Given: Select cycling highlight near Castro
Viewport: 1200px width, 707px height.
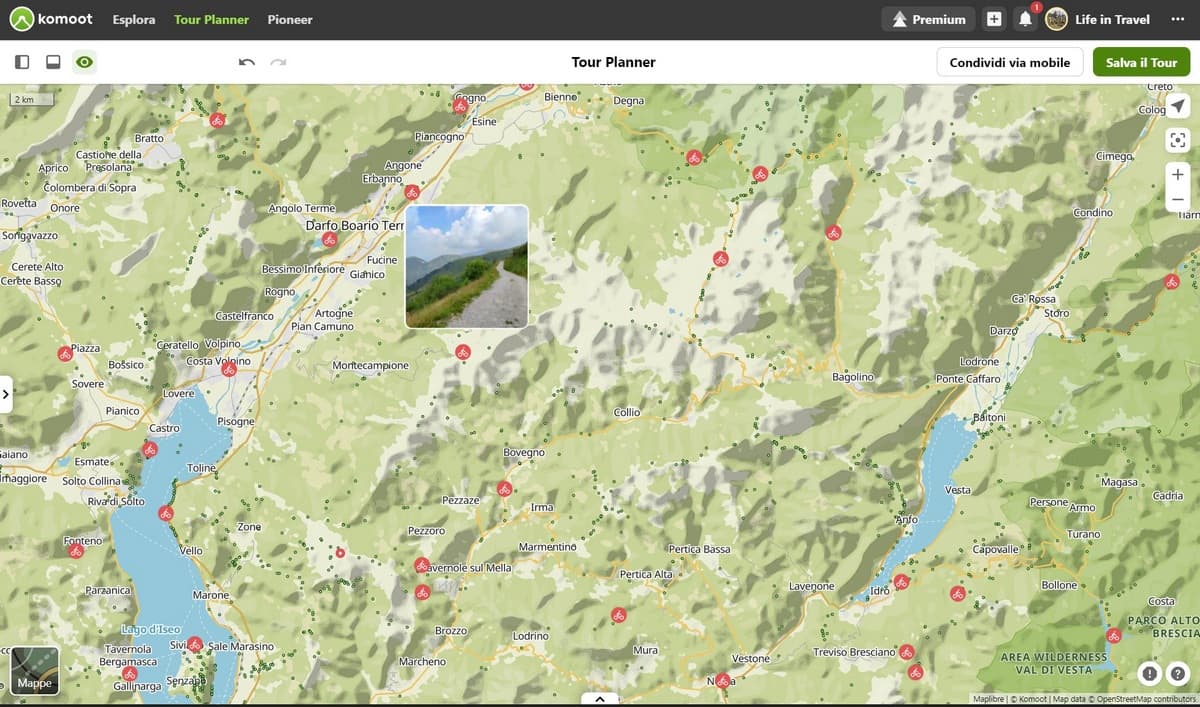Looking at the screenshot, I should pyautogui.click(x=150, y=450).
